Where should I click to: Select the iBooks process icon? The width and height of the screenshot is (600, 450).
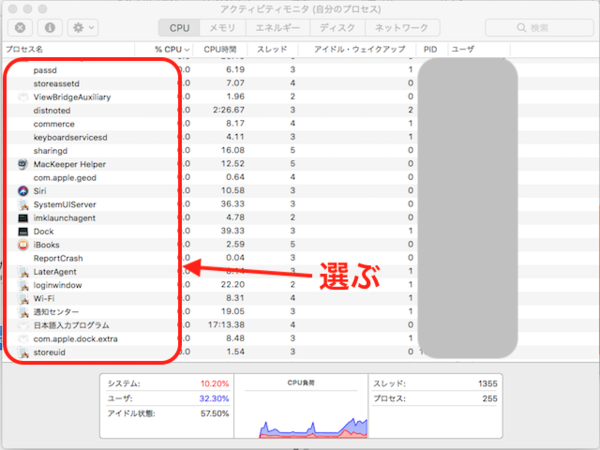pos(24,245)
